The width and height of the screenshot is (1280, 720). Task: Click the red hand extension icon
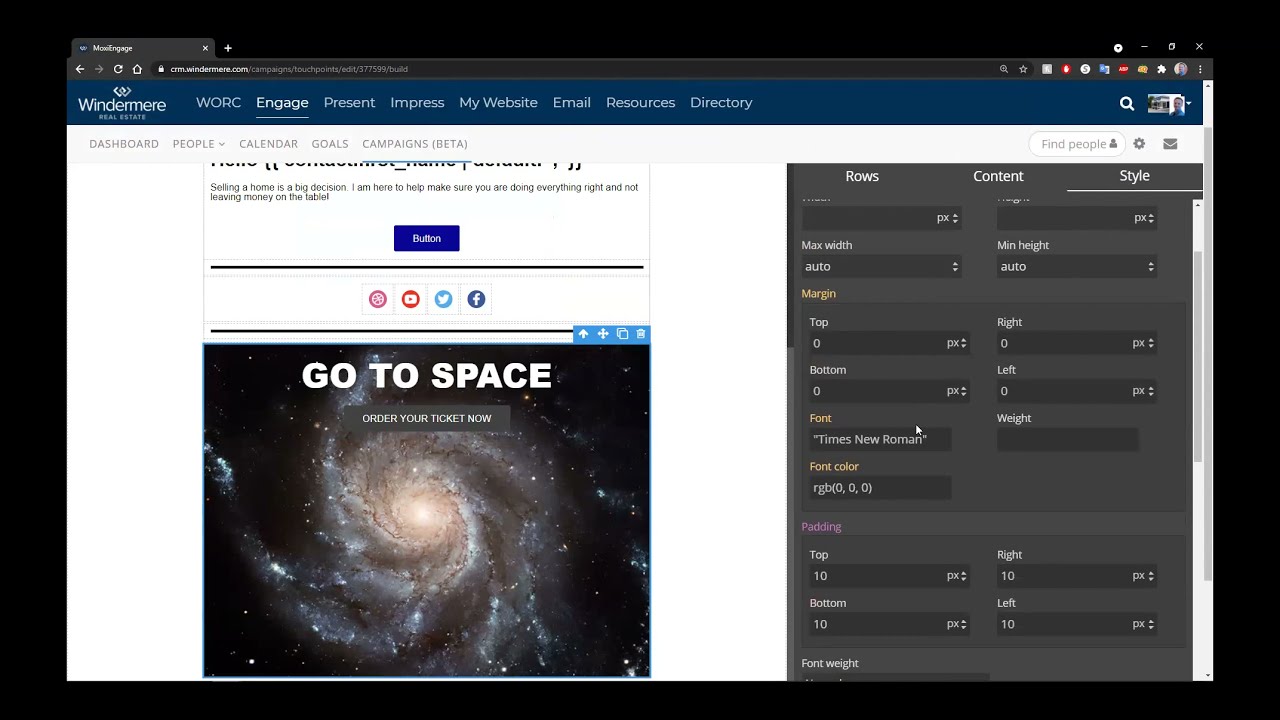[1066, 69]
